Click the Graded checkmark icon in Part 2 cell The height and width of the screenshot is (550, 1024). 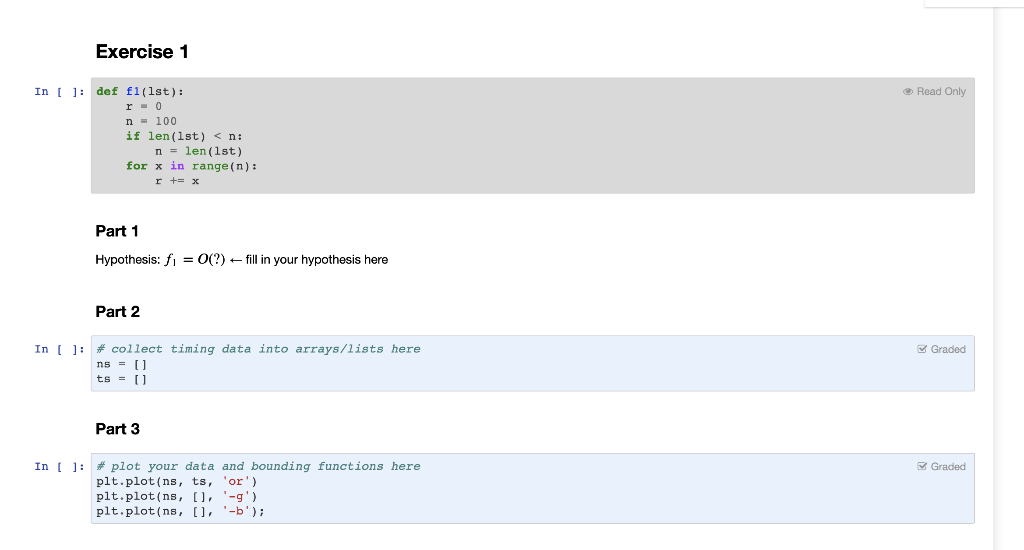click(x=922, y=349)
